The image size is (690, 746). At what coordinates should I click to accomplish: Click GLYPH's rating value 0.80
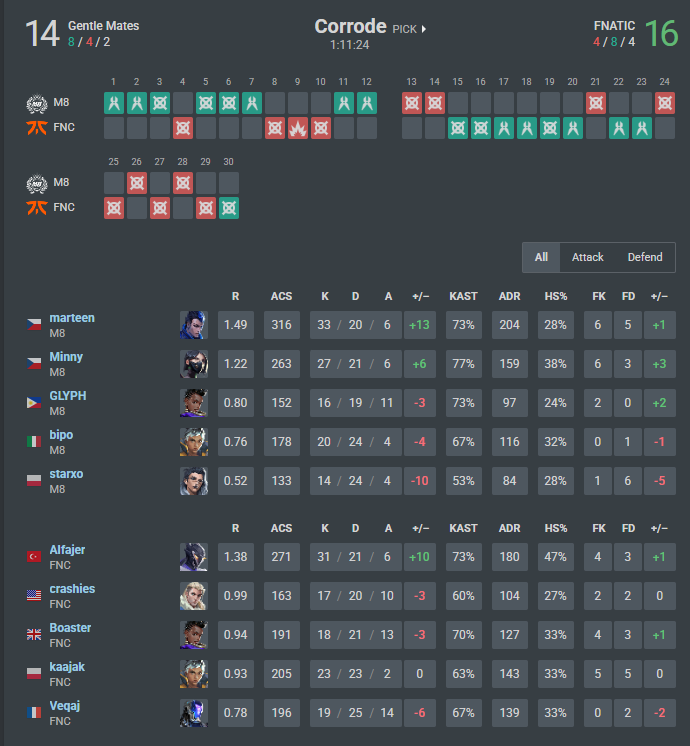click(x=236, y=403)
